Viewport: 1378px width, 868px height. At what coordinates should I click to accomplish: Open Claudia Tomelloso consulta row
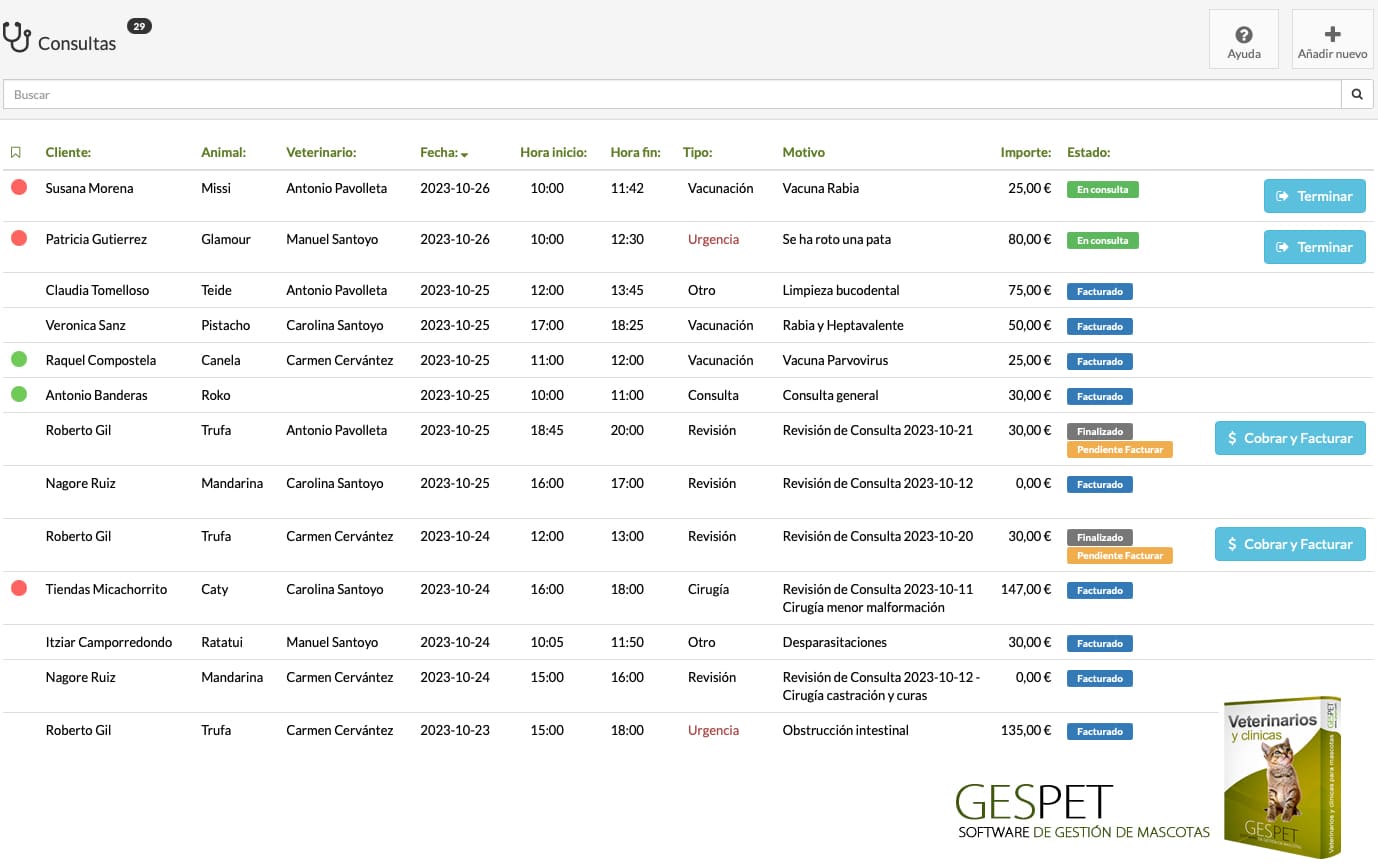tap(689, 290)
